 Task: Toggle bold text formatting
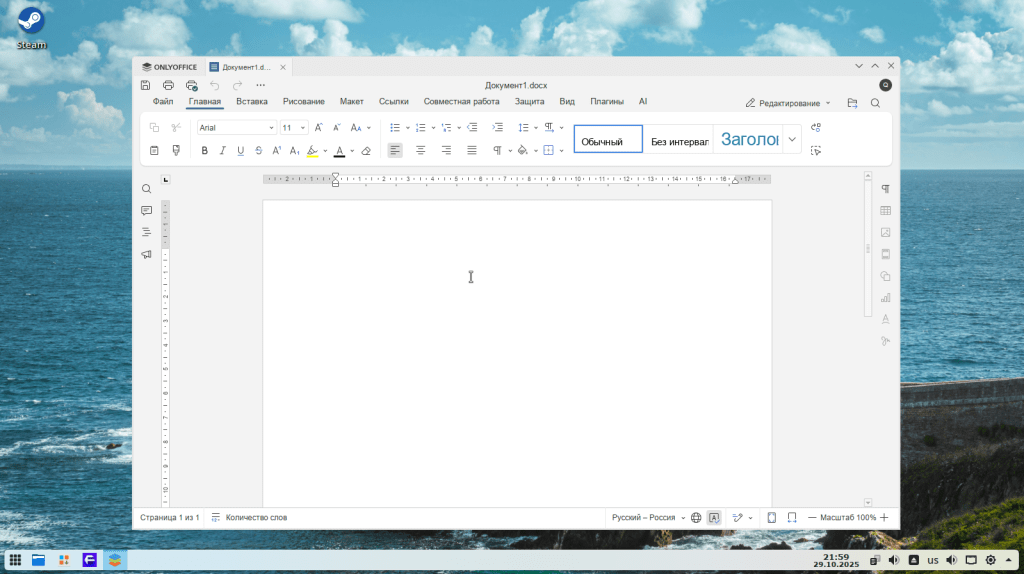pyautogui.click(x=205, y=151)
